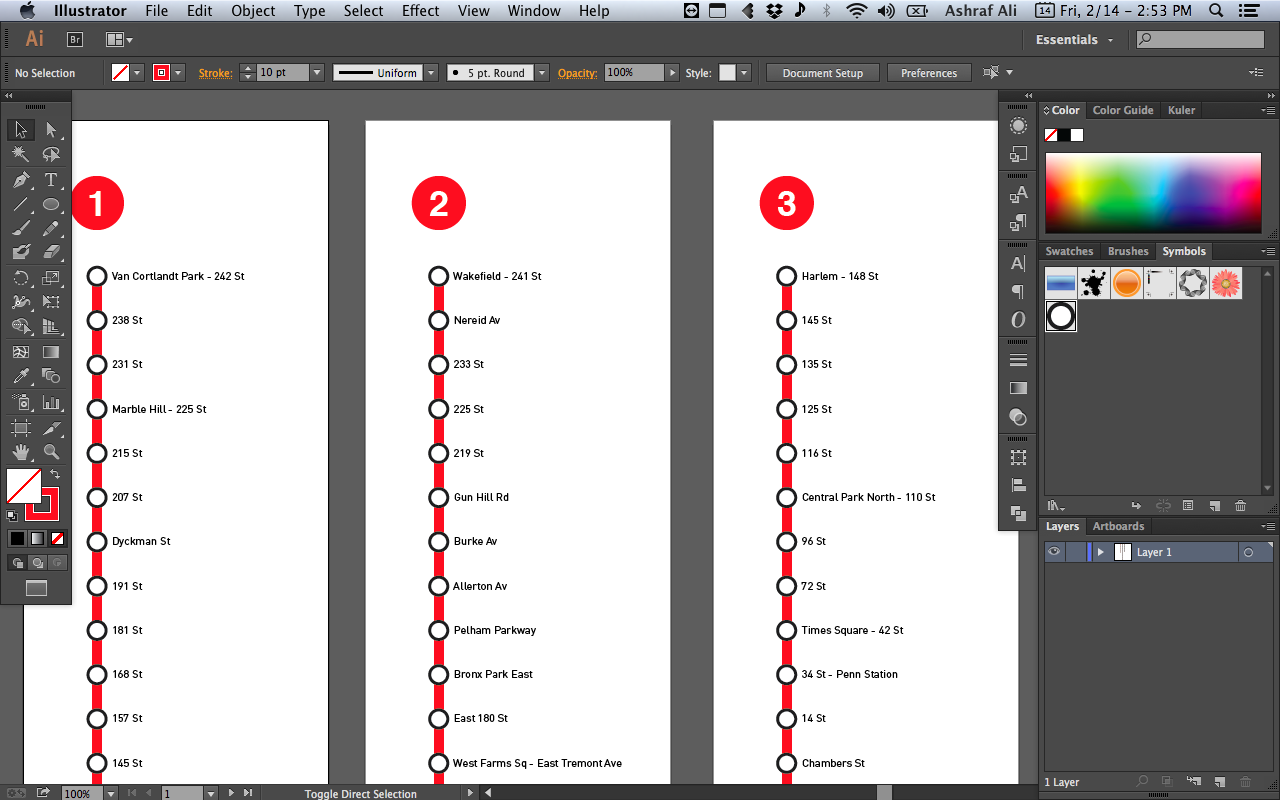Delete symbol with trash icon in Symbols panel

[x=1240, y=506]
